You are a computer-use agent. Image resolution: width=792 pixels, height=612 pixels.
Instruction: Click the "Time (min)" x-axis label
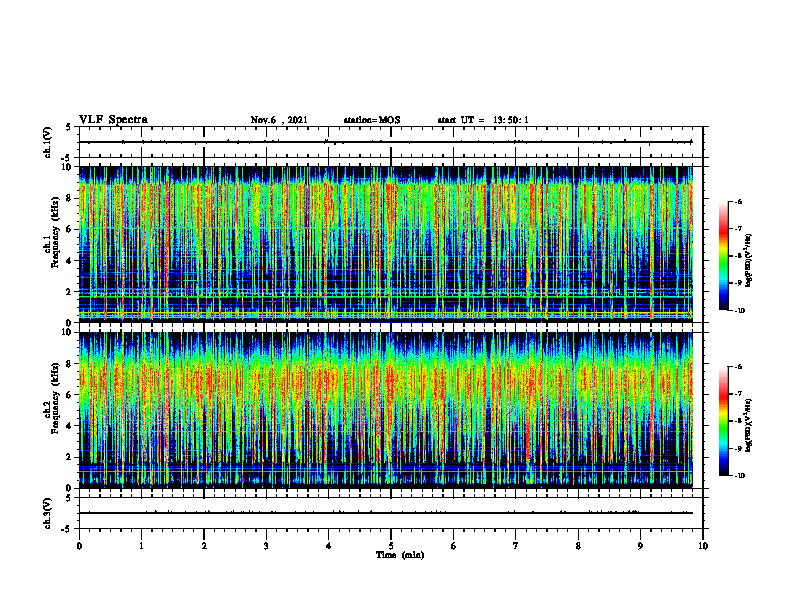(x=400, y=555)
